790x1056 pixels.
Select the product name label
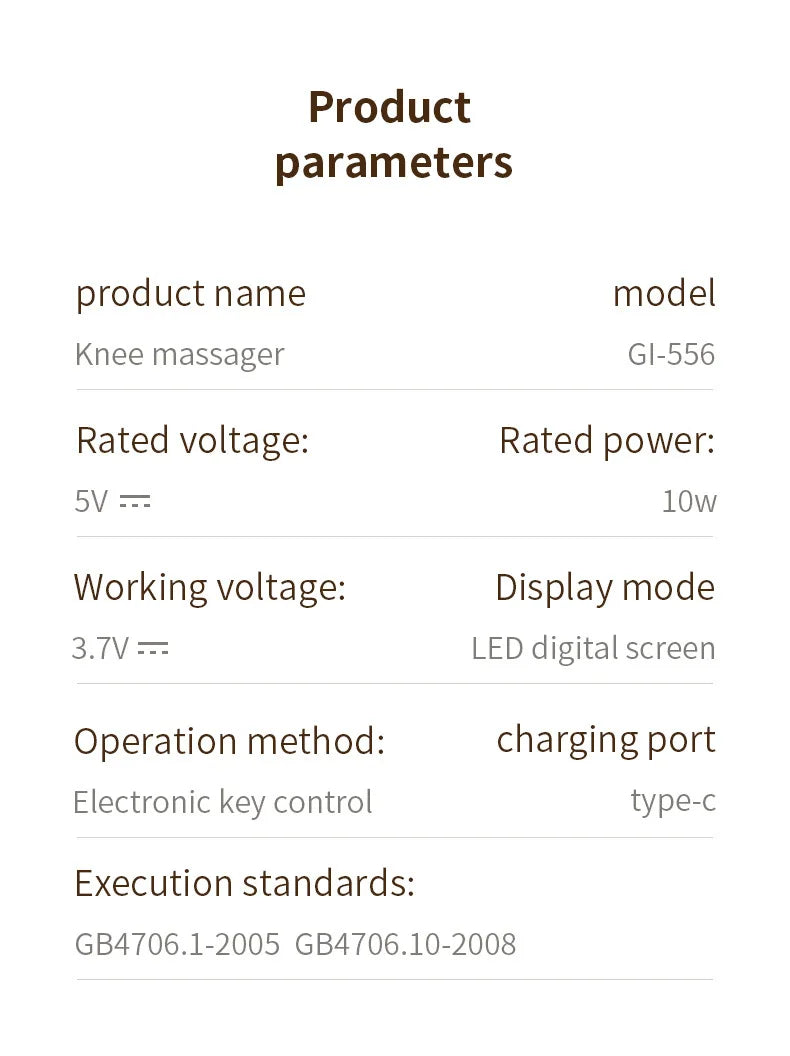coord(191,294)
